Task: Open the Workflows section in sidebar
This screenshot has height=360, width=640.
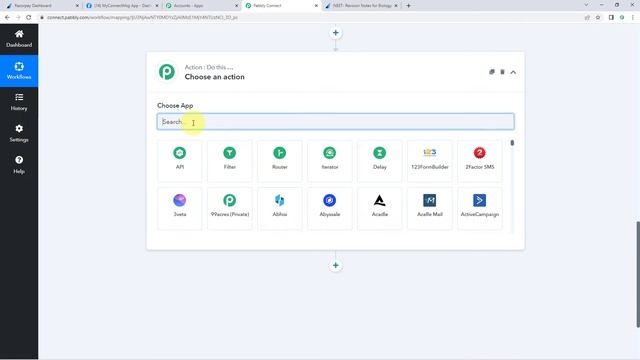Action: tap(19, 71)
